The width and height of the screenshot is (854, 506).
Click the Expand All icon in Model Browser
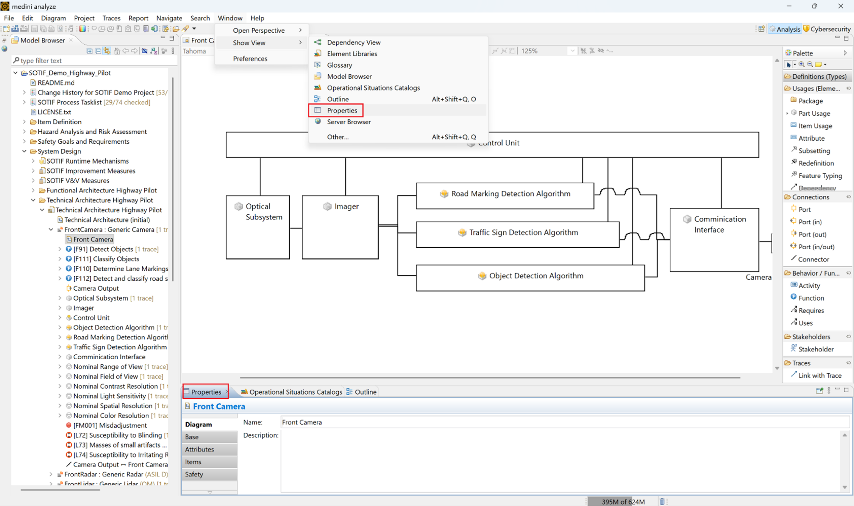click(x=90, y=51)
